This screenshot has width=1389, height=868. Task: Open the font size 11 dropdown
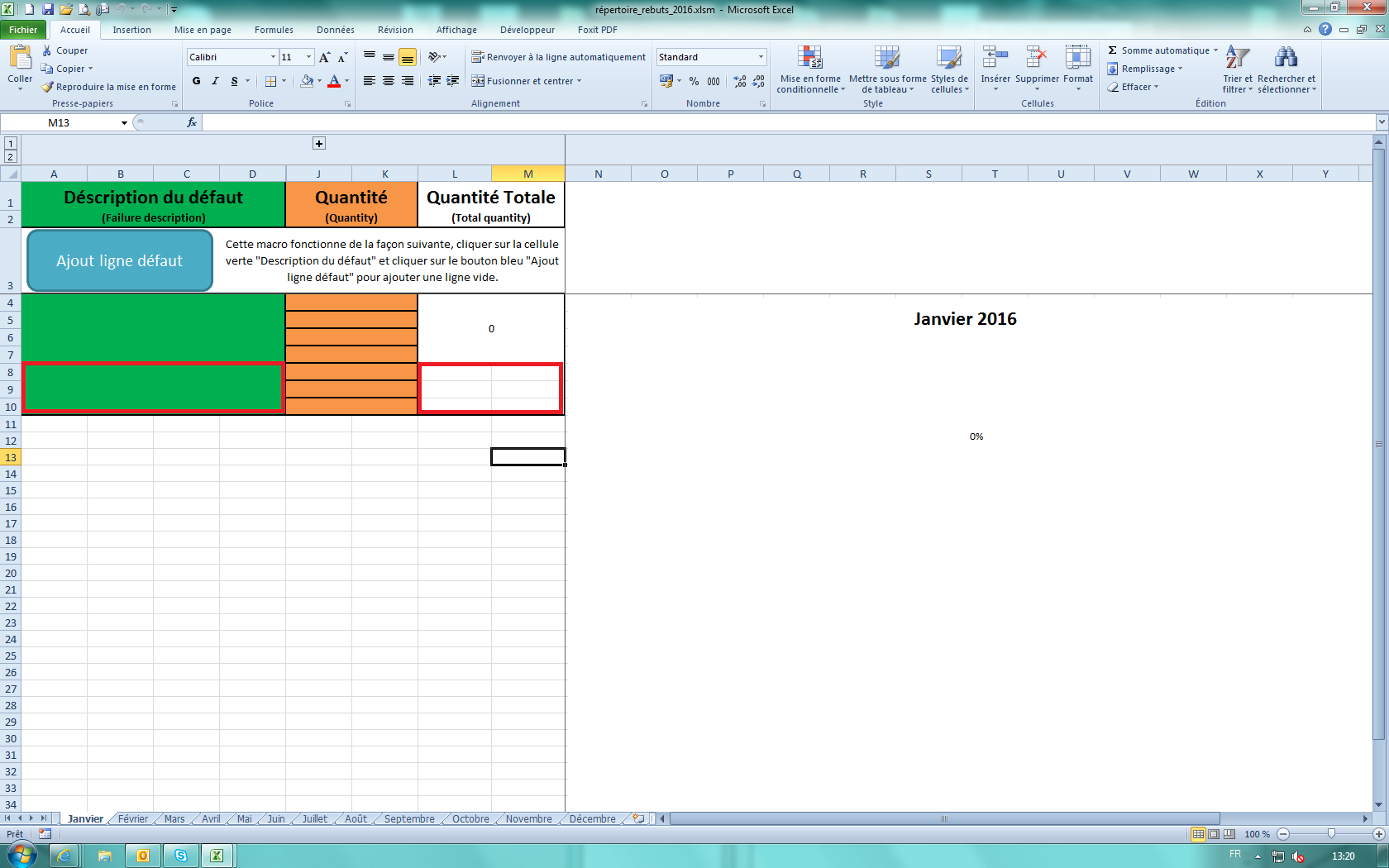click(x=309, y=57)
